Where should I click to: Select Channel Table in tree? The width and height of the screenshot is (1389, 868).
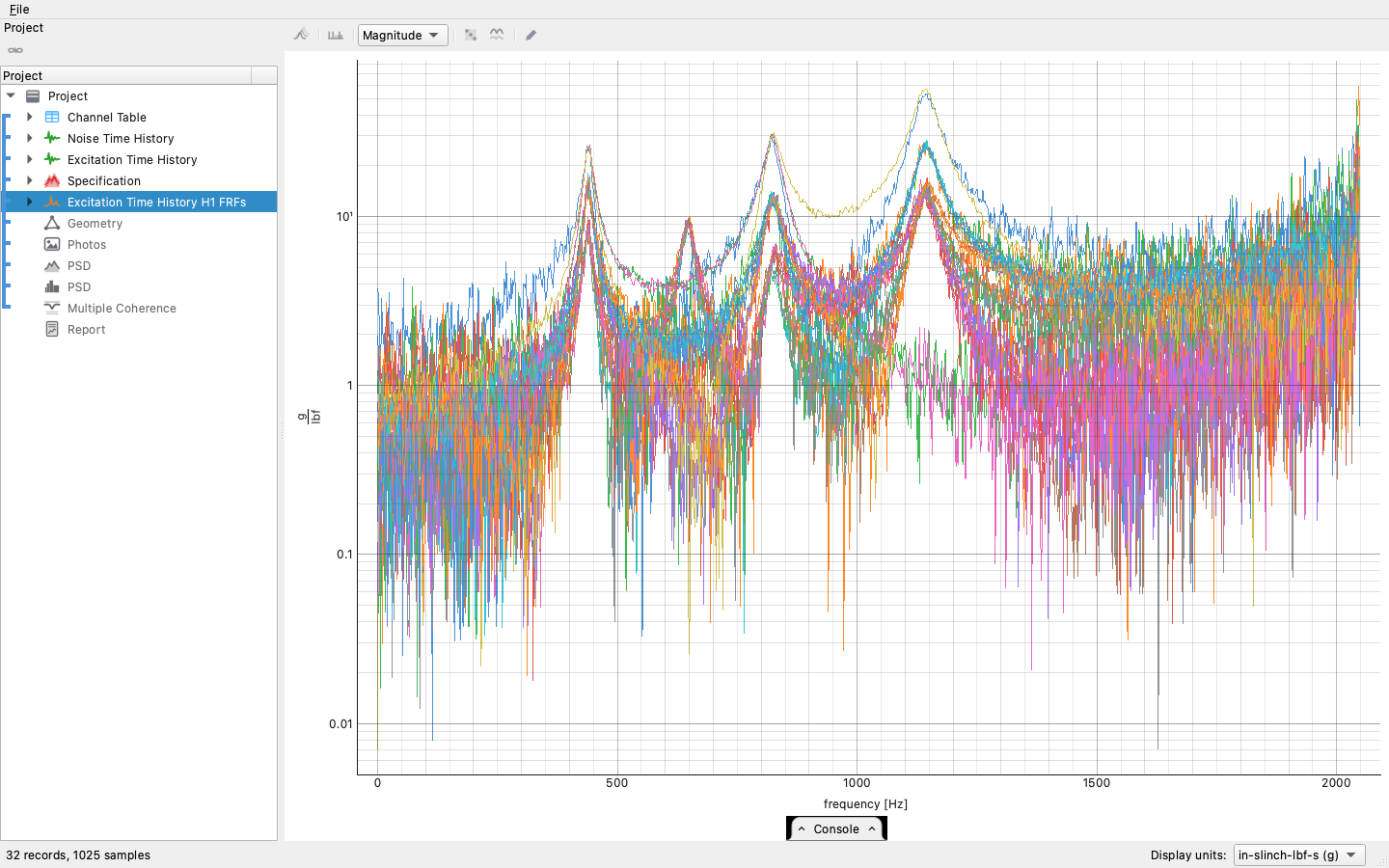[107, 117]
